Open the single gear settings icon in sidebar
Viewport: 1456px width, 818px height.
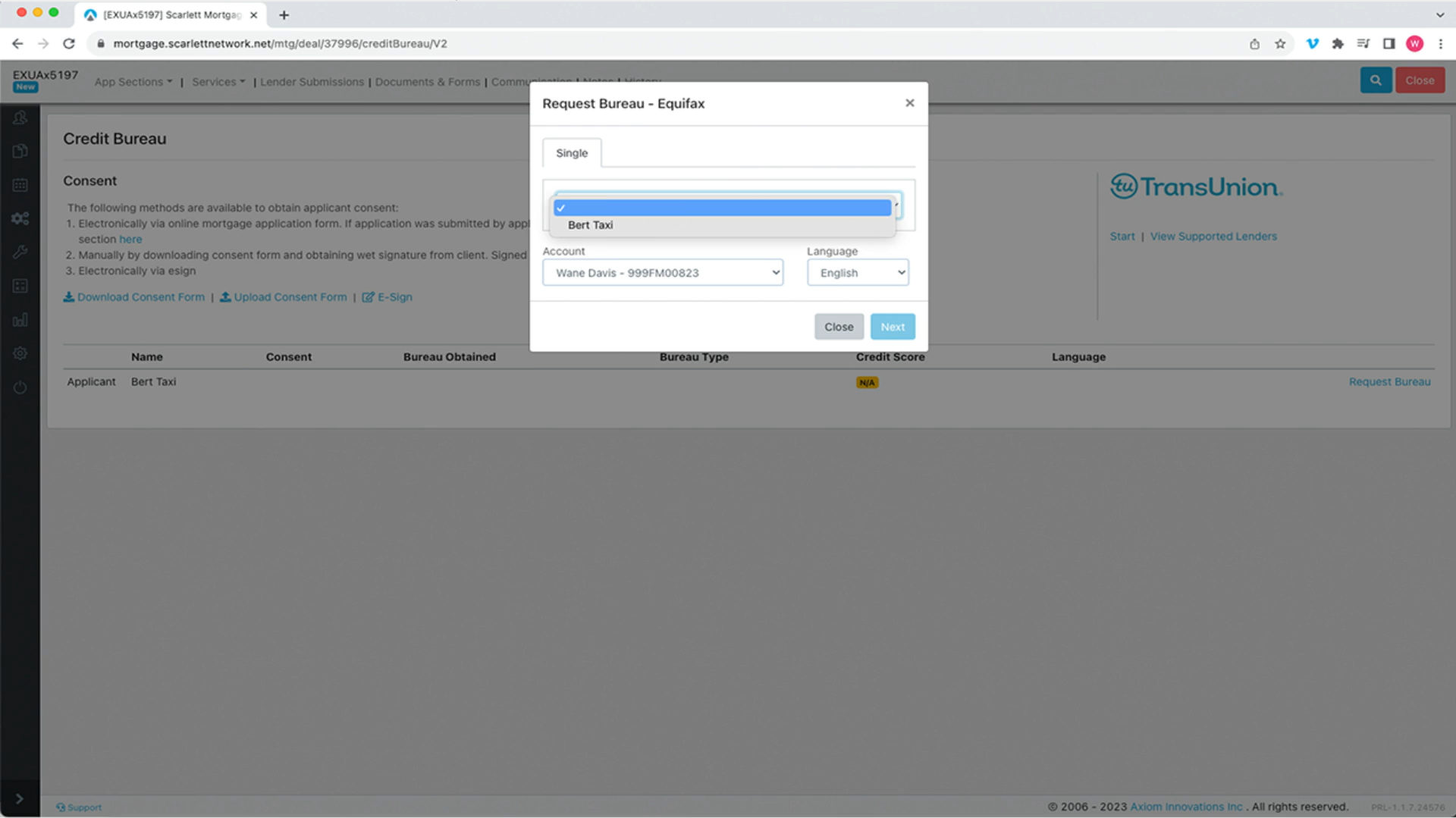20,353
